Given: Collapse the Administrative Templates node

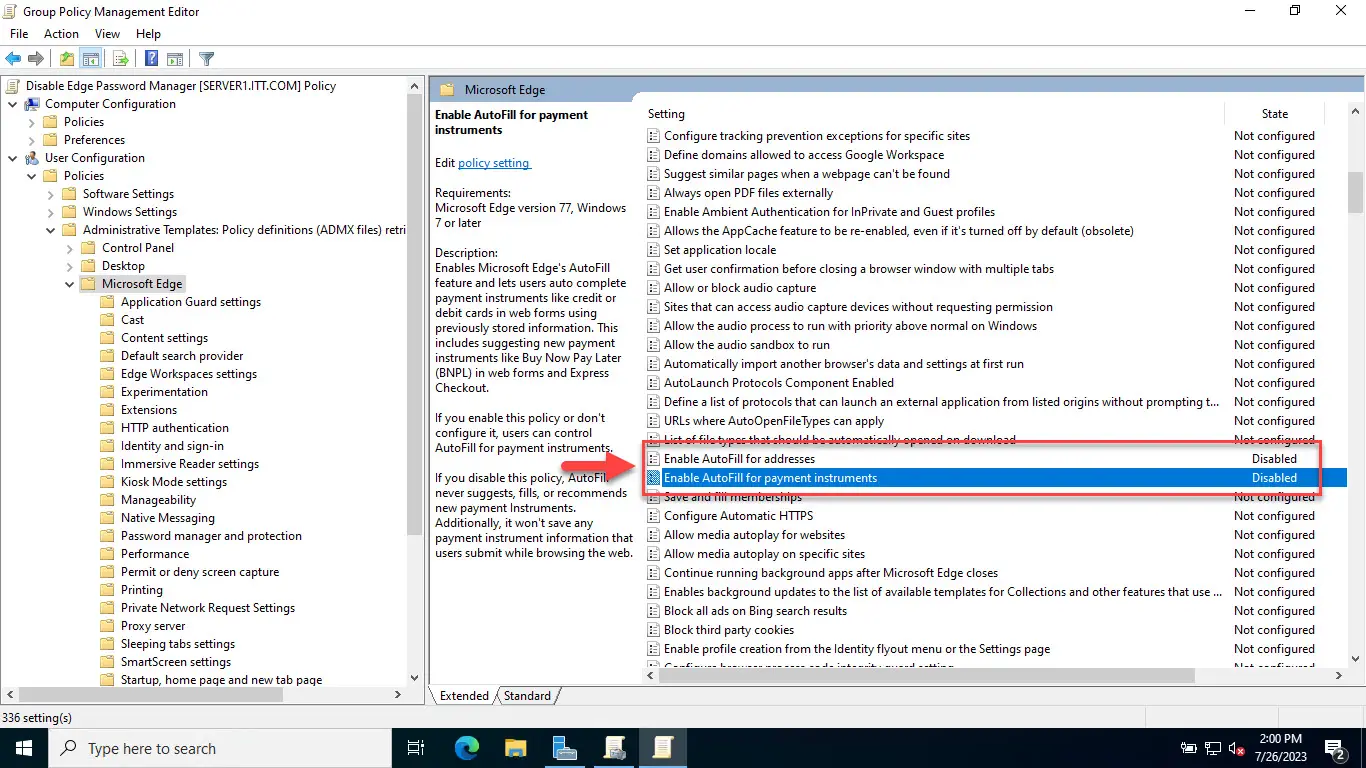Looking at the screenshot, I should tap(51, 230).
